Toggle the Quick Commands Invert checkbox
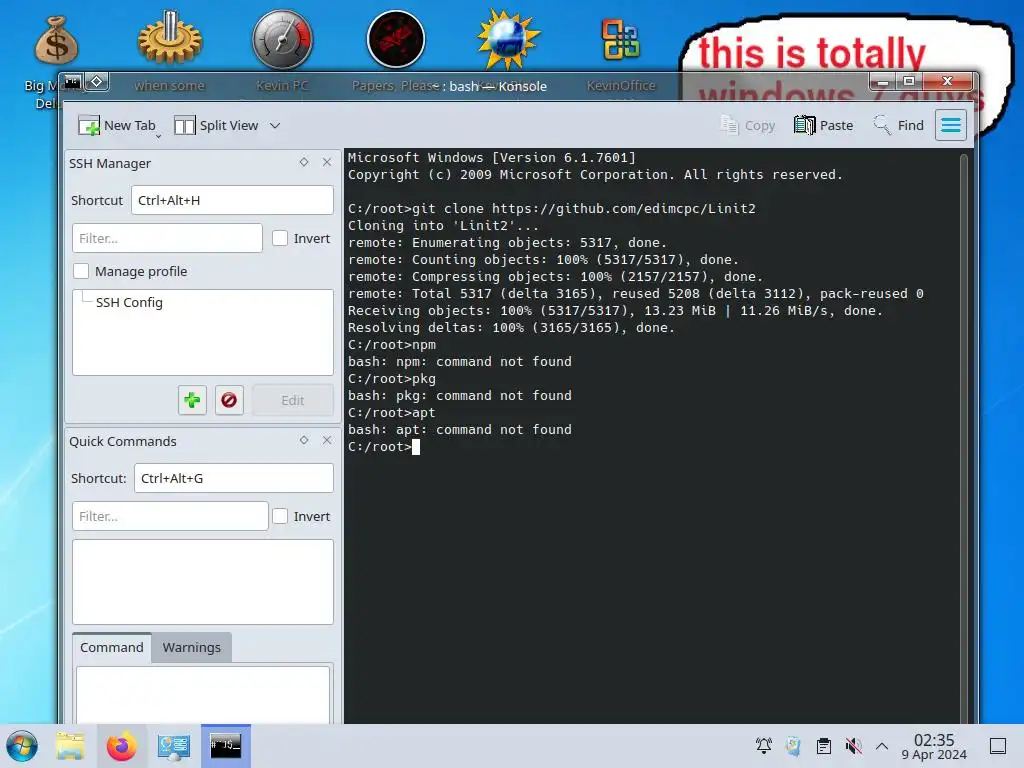 [280, 516]
